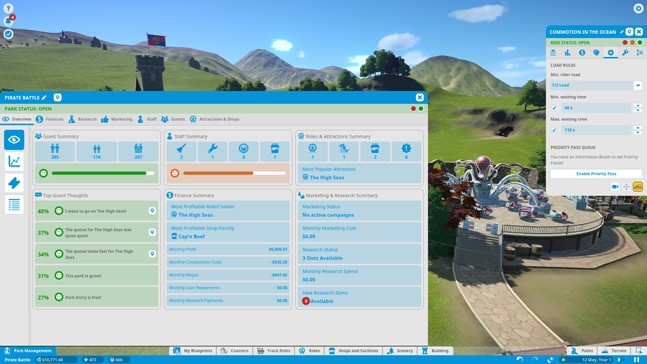
Task: Toggle the Max. waiting time checkbox
Action: (x=554, y=130)
